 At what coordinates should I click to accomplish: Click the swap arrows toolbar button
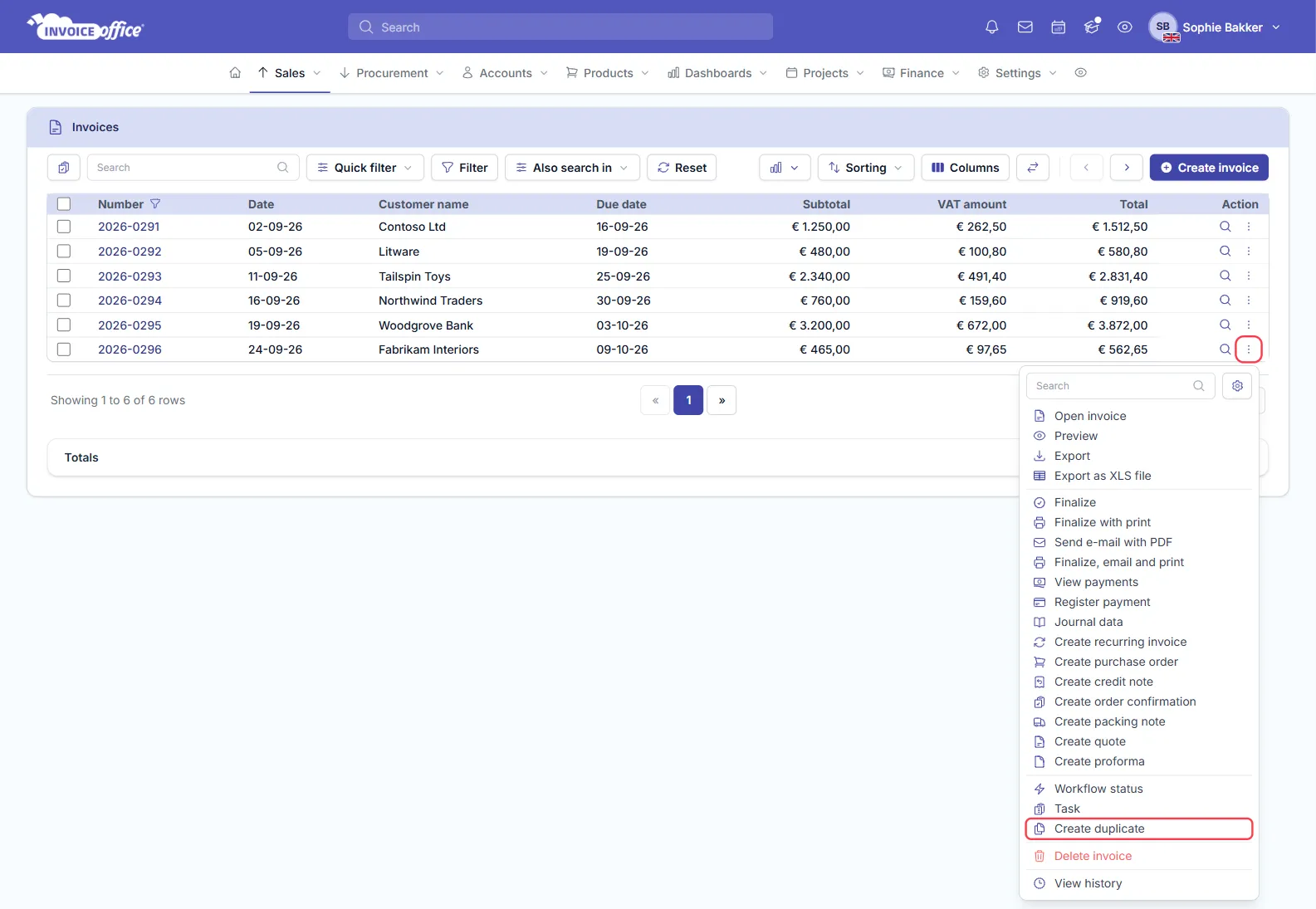[x=1033, y=168]
